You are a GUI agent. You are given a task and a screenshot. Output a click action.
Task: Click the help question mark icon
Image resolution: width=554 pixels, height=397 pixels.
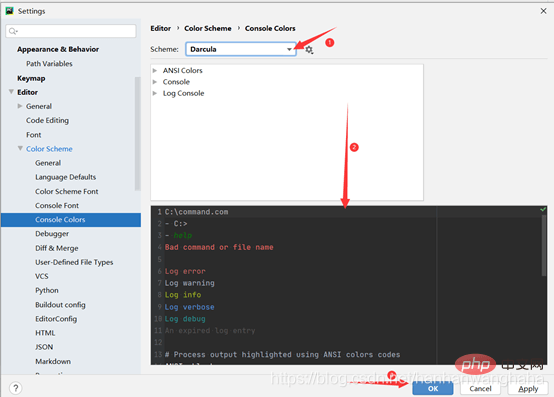click(15, 388)
